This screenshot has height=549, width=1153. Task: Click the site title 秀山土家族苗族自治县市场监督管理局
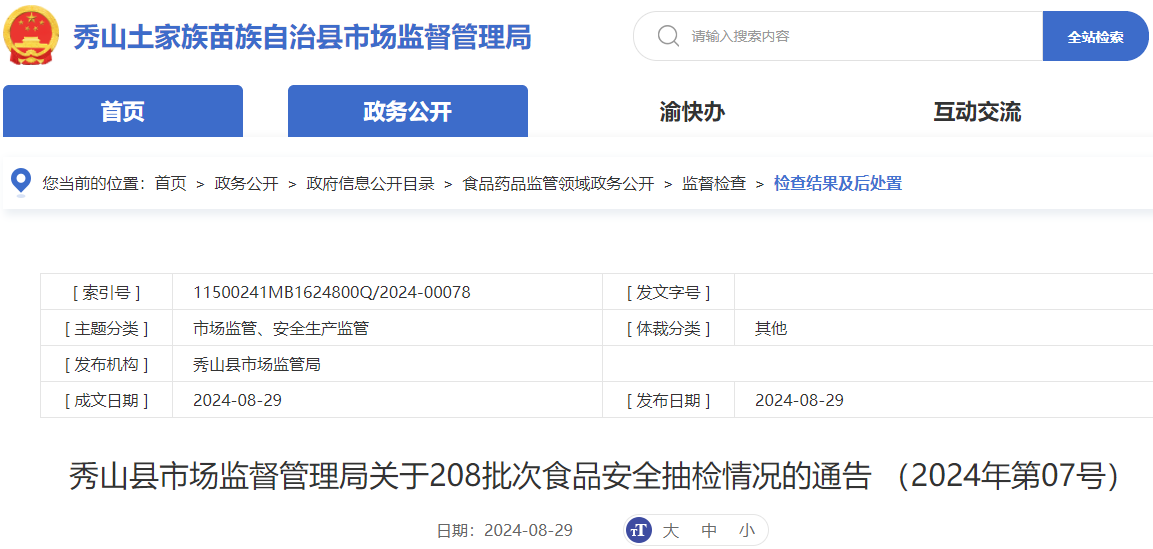click(302, 37)
